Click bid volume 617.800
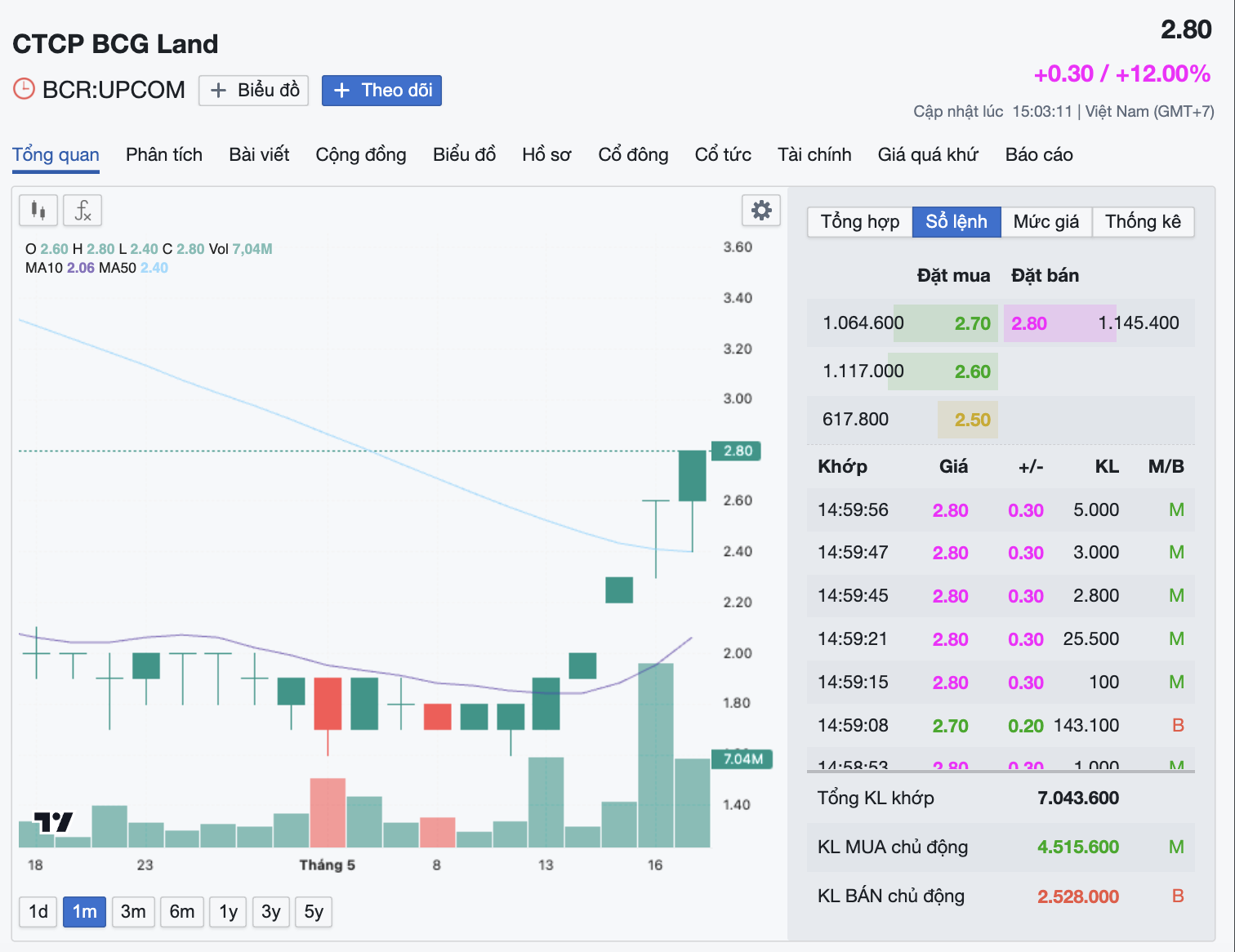The height and width of the screenshot is (952, 1235). click(855, 420)
